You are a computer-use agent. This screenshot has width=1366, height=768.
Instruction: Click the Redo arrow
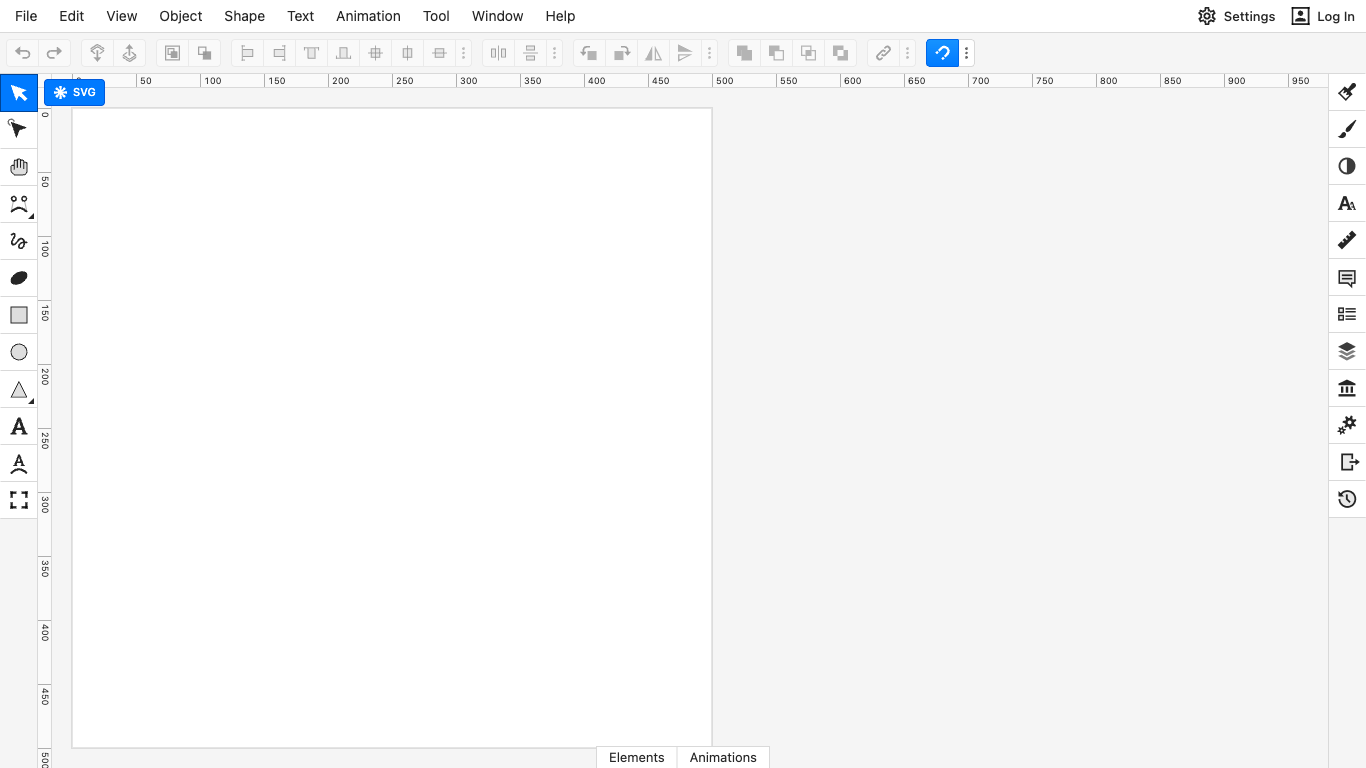54,53
